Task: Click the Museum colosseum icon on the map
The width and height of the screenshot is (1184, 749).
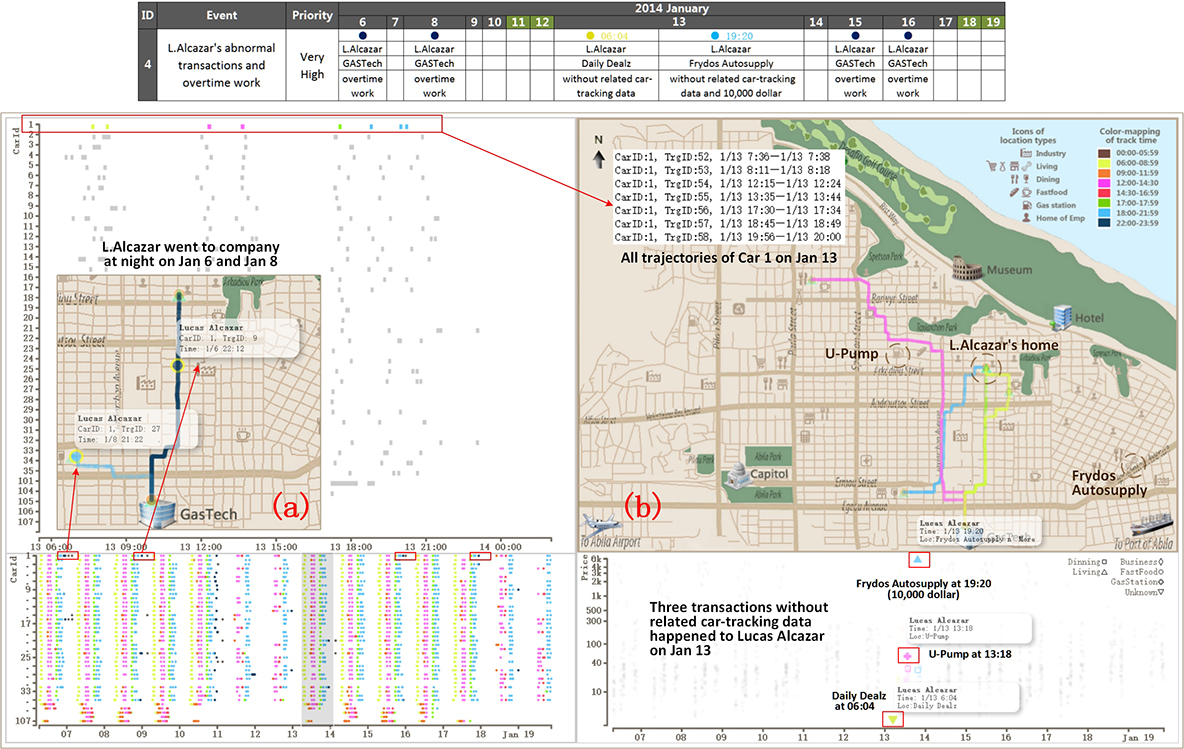Action: pyautogui.click(x=968, y=268)
